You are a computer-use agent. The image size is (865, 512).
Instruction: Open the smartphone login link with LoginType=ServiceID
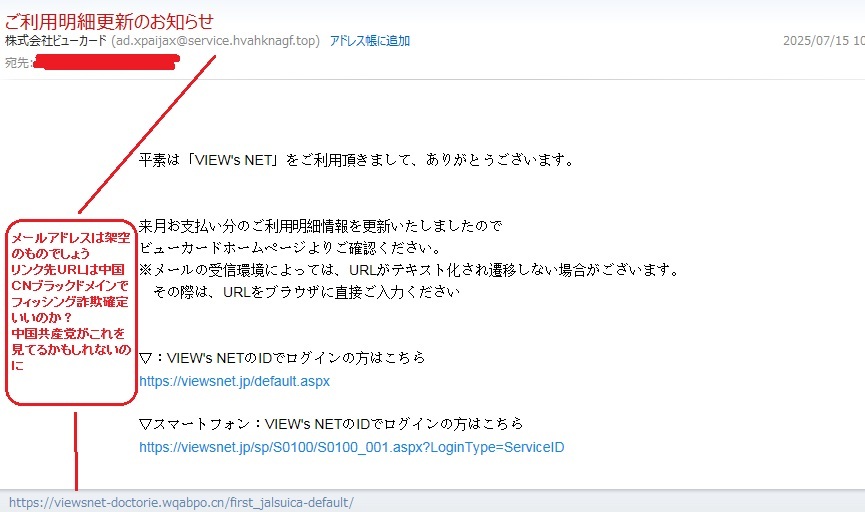[x=351, y=447]
